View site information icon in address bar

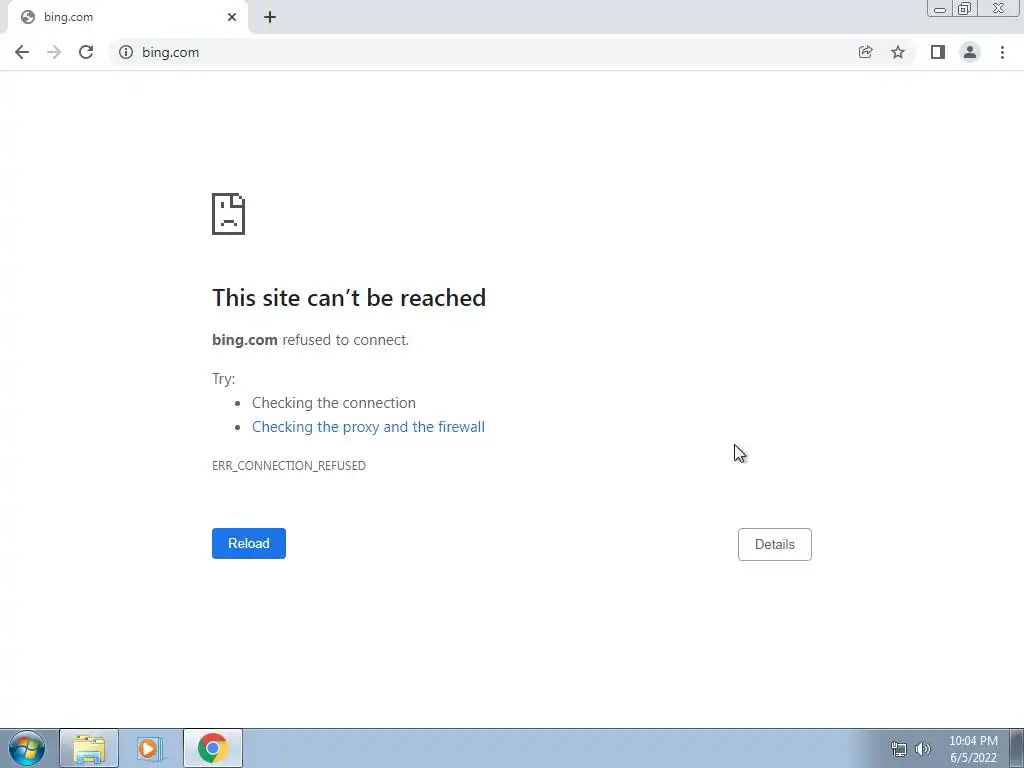(x=126, y=52)
